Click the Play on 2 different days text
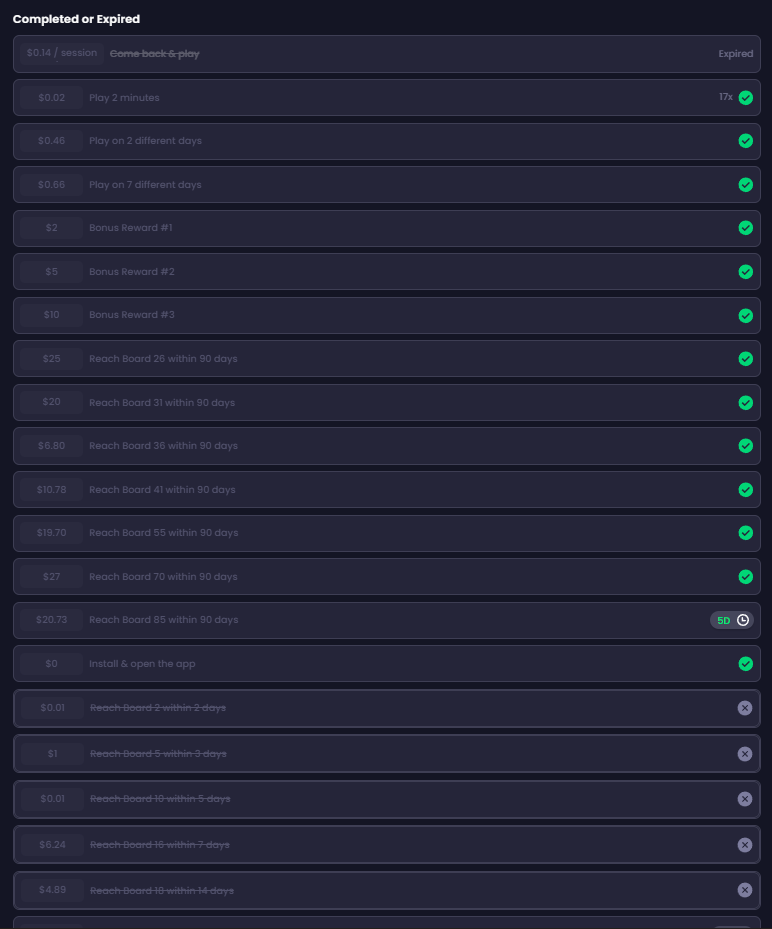This screenshot has width=772, height=929. click(145, 141)
